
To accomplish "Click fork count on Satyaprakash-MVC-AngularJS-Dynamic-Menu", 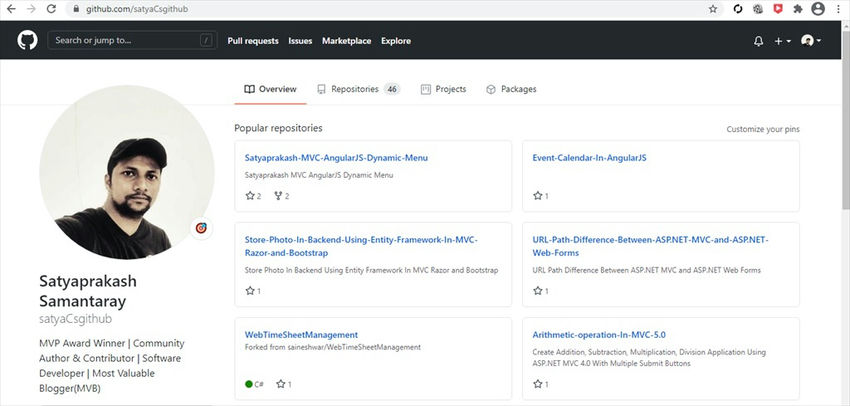I will [281, 196].
